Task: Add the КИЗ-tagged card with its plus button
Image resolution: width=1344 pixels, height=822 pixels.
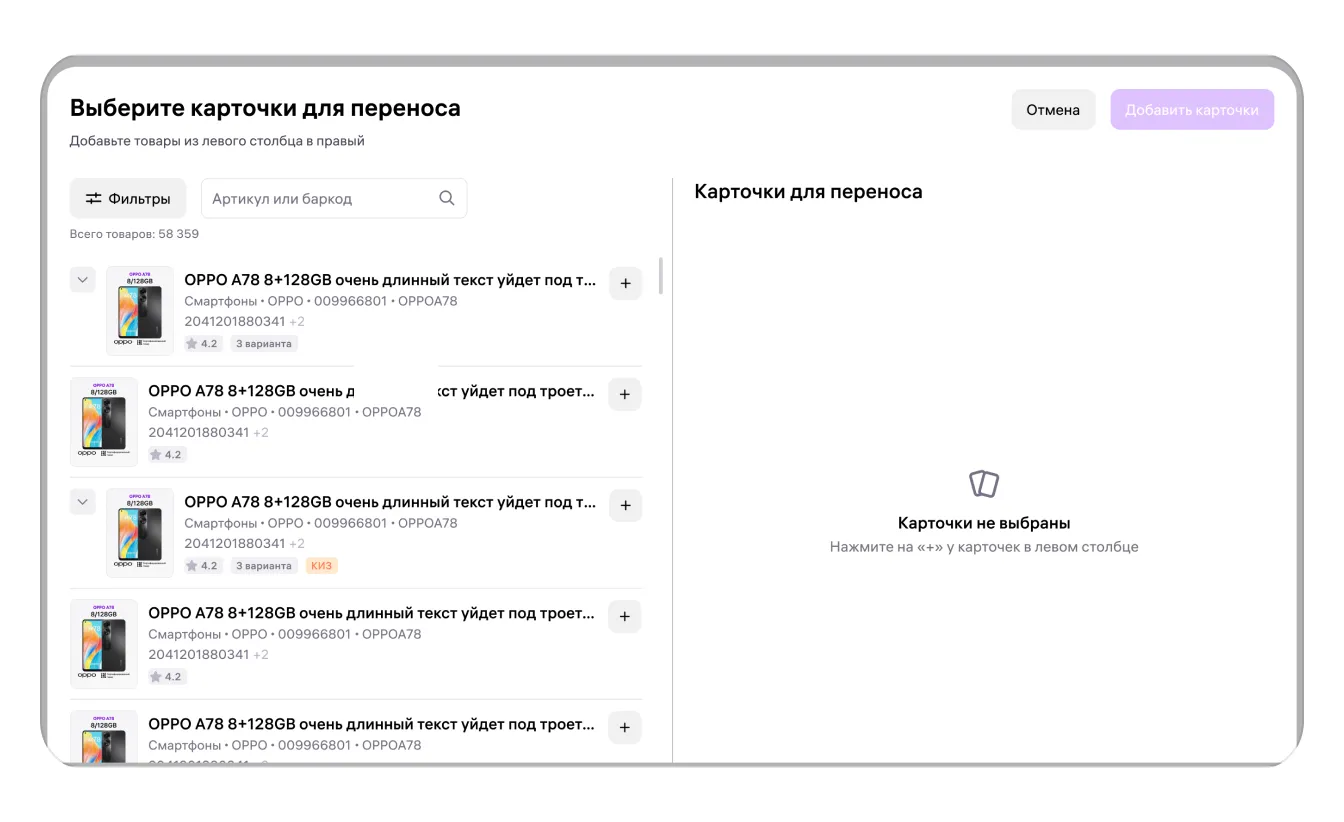Action: (625, 506)
